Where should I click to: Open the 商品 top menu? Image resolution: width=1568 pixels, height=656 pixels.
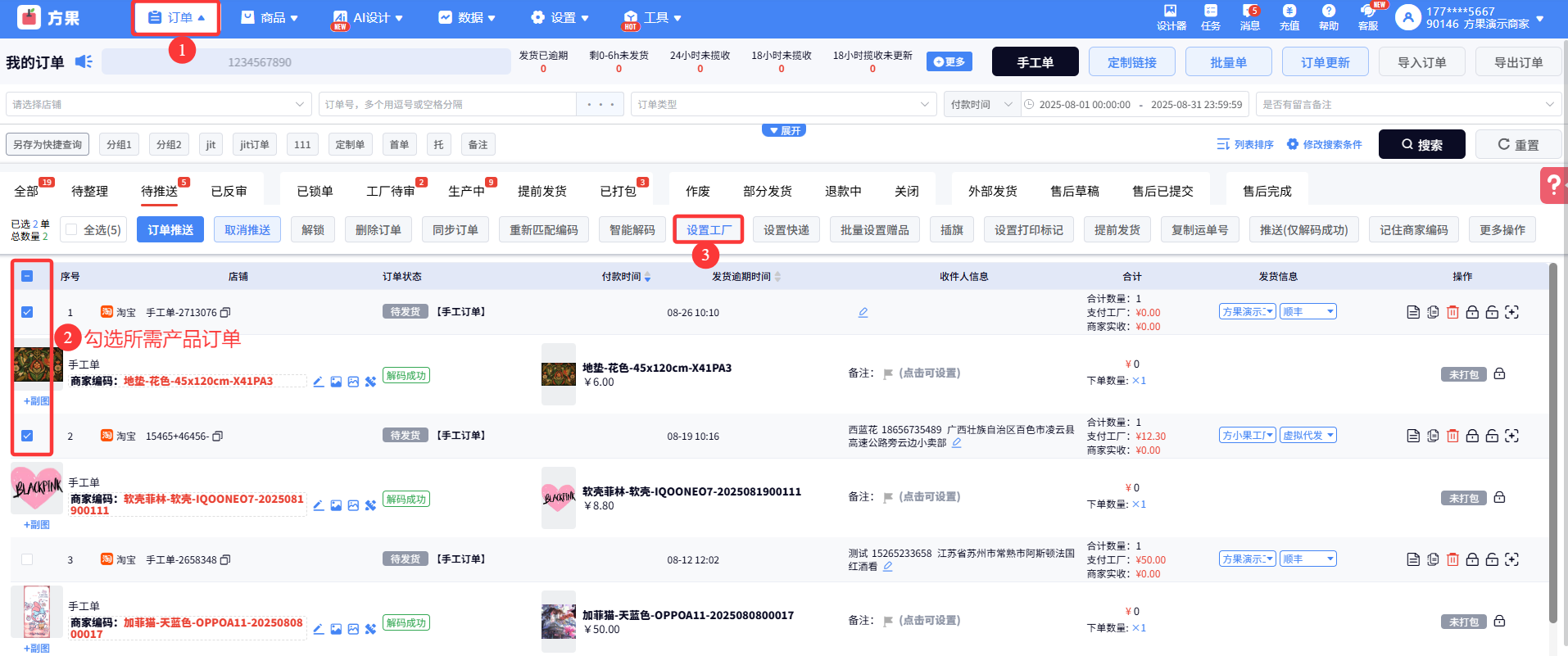click(x=270, y=17)
